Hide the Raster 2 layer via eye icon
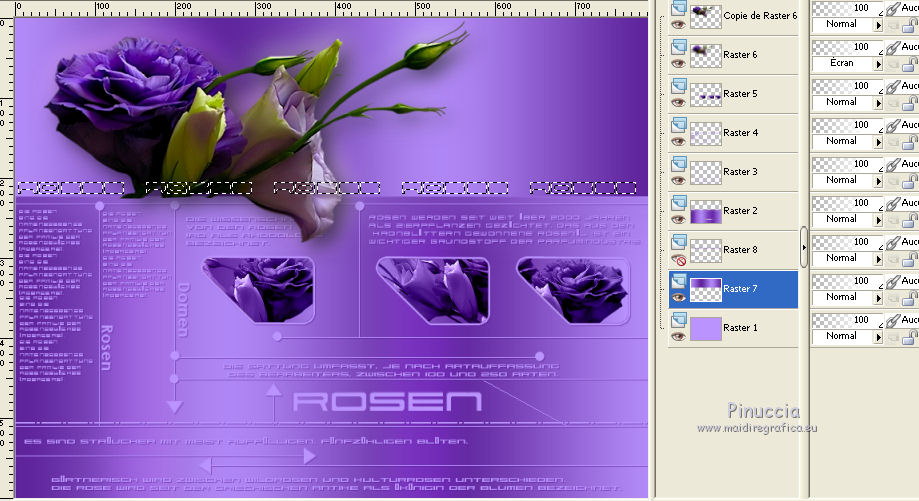The height and width of the screenshot is (501, 919). pyautogui.click(x=679, y=219)
